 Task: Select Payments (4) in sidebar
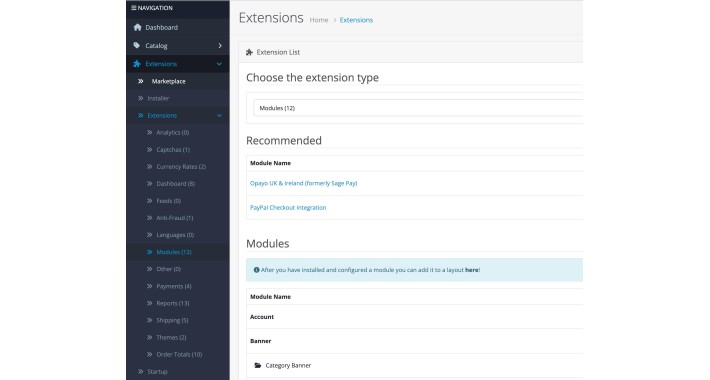pos(174,286)
